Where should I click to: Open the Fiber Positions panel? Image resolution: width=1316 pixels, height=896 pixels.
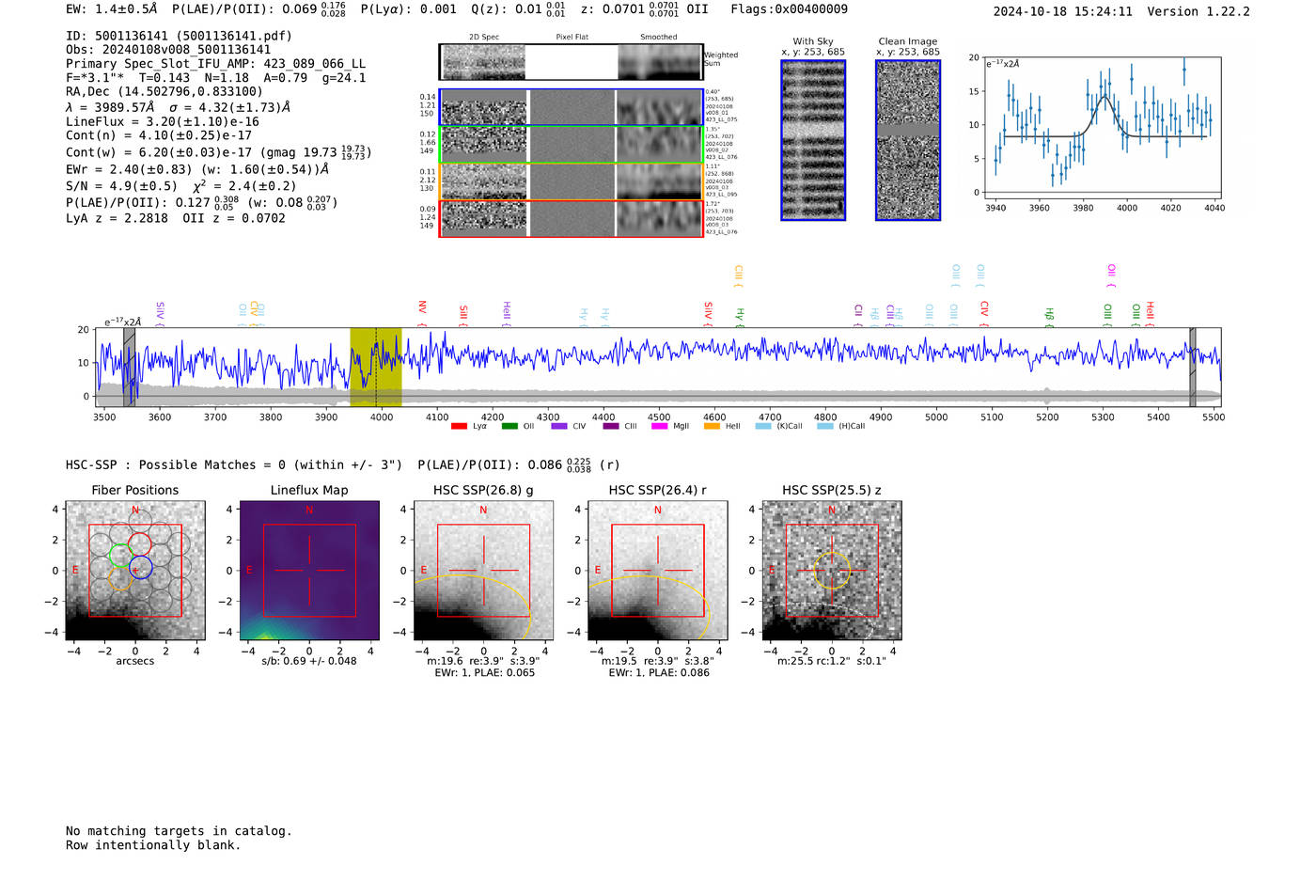tap(135, 571)
